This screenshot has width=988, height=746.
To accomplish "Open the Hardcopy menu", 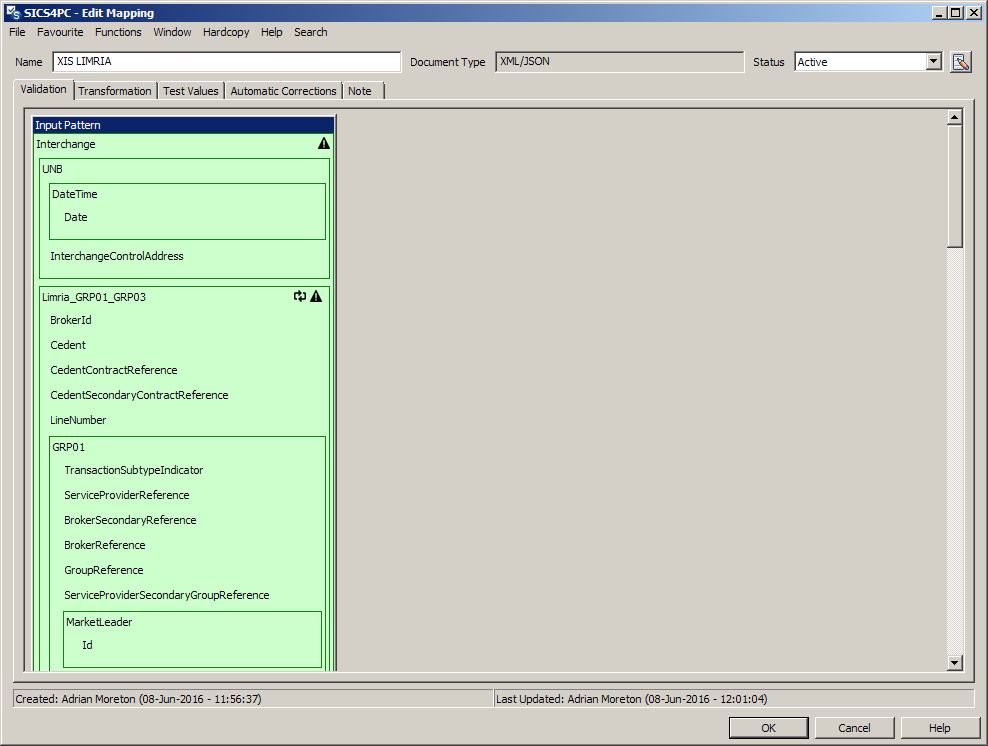I will click(x=226, y=32).
